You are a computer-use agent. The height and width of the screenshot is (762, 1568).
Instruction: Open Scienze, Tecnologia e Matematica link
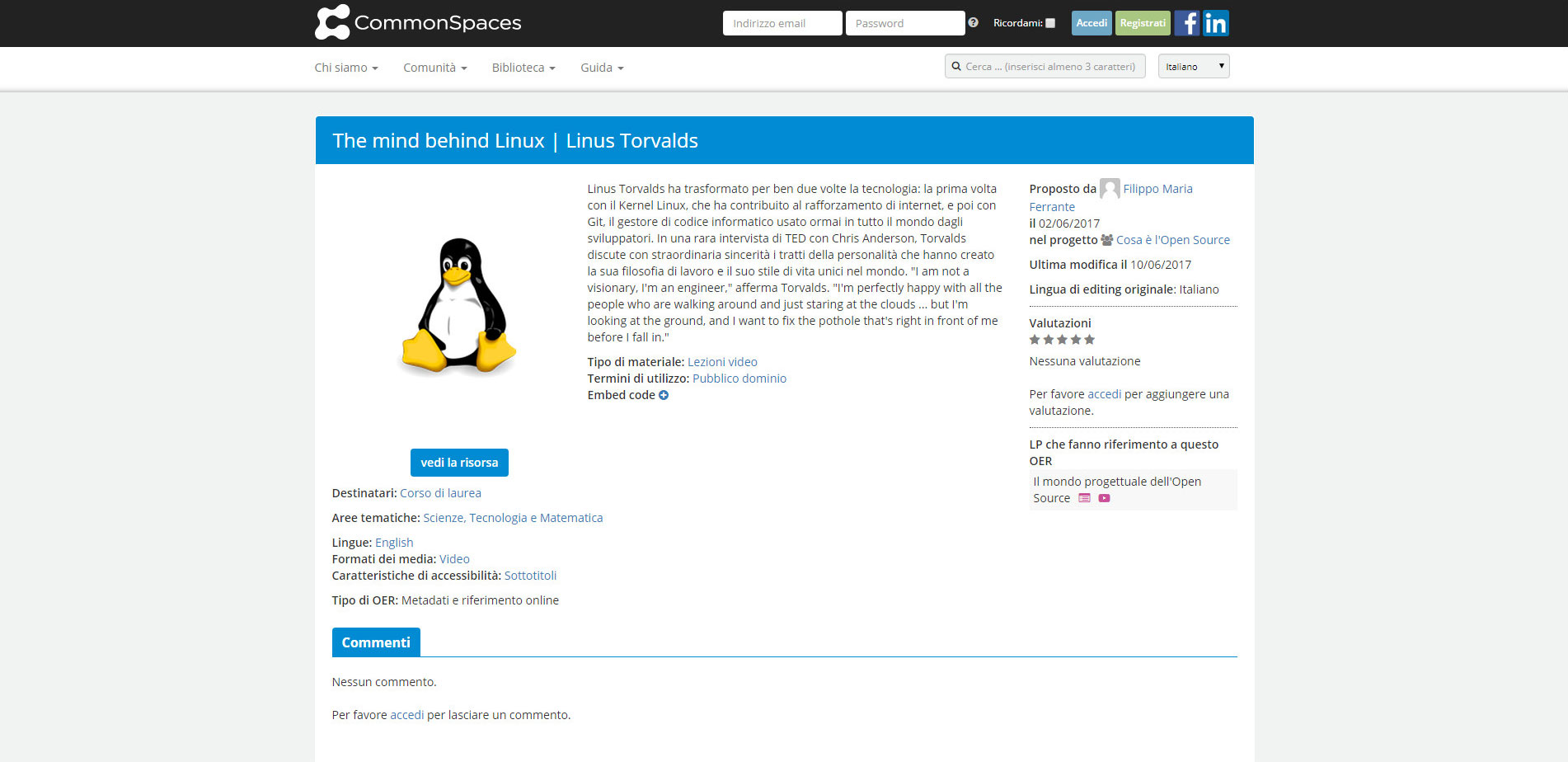coord(513,518)
